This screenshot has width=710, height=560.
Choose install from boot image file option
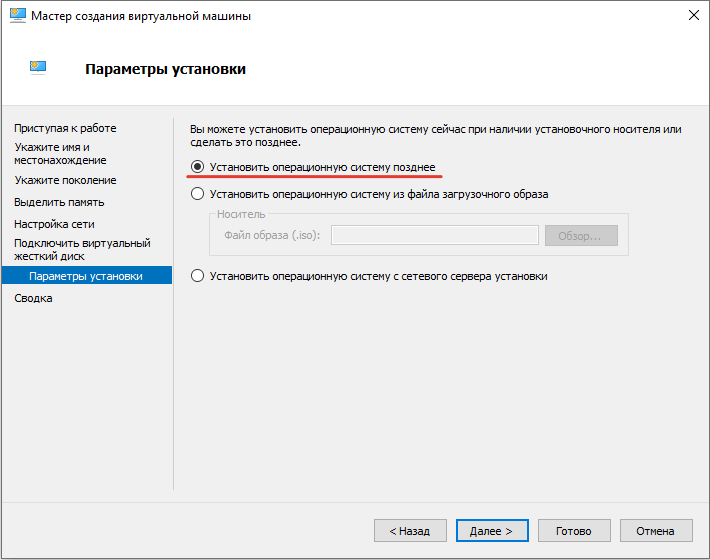(198, 194)
